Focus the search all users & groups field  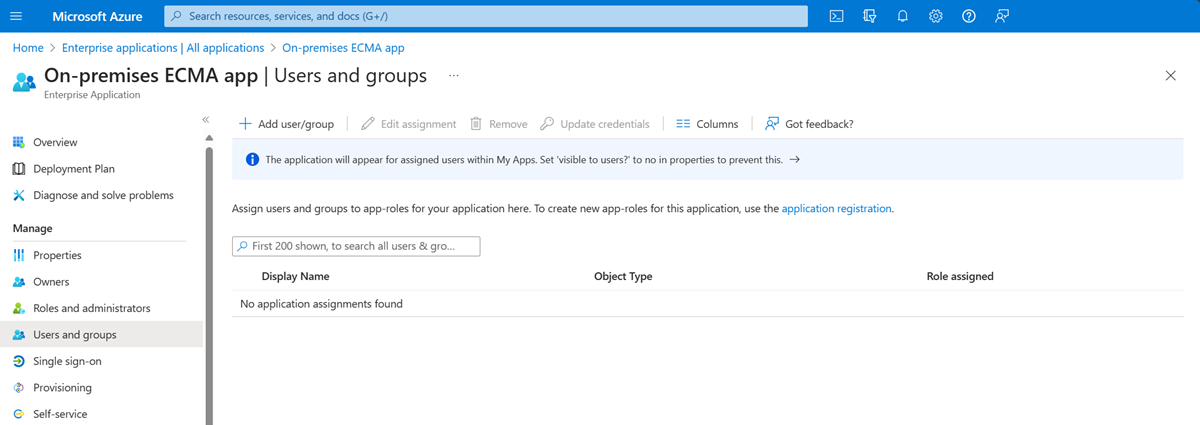pyautogui.click(x=356, y=246)
